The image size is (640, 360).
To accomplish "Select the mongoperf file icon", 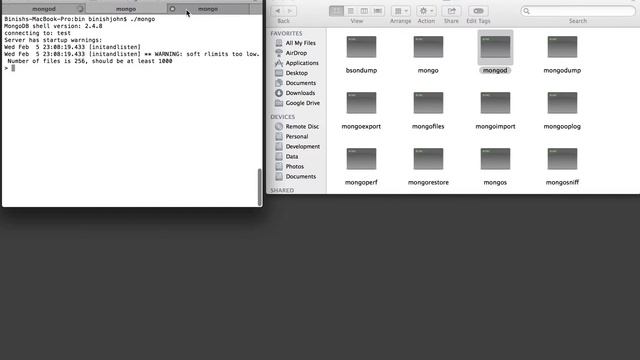I will [x=361, y=159].
